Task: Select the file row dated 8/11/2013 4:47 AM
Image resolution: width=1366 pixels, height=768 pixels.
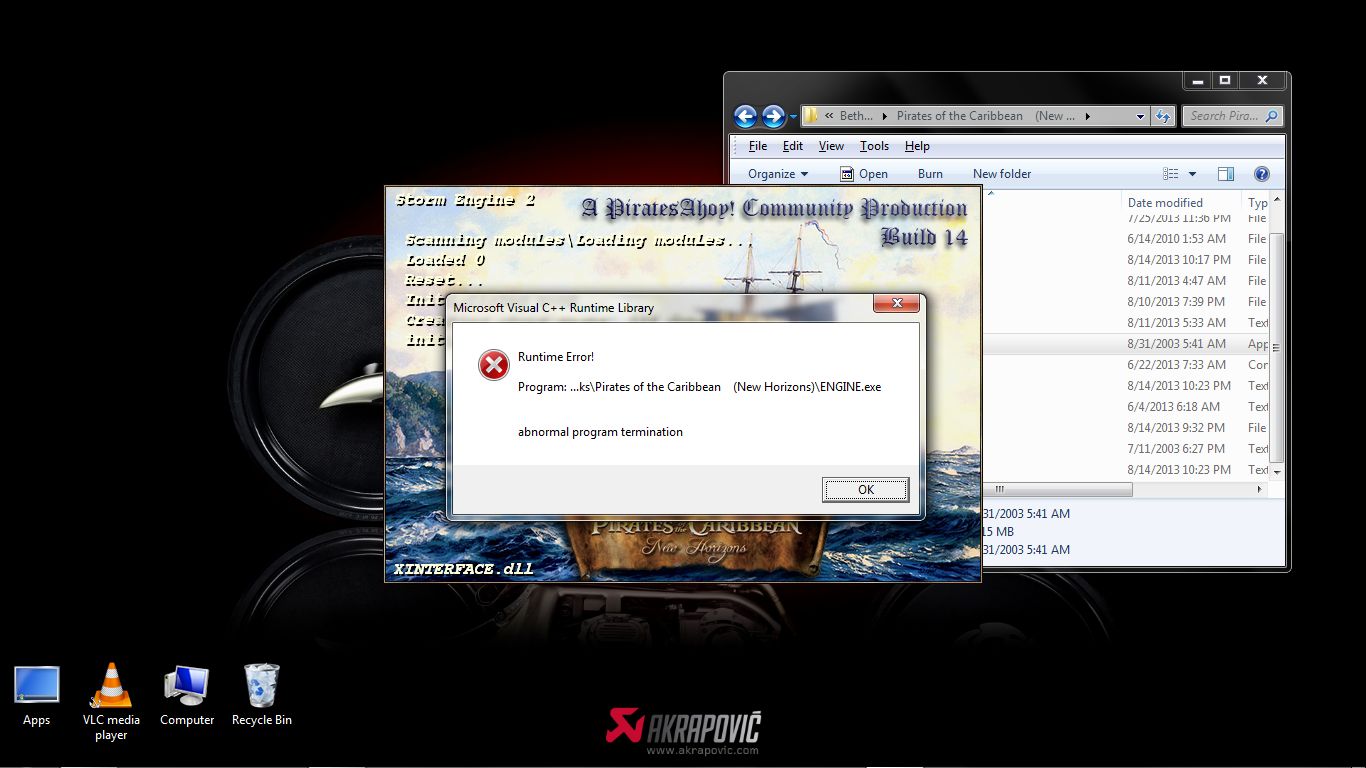Action: coord(1127,281)
